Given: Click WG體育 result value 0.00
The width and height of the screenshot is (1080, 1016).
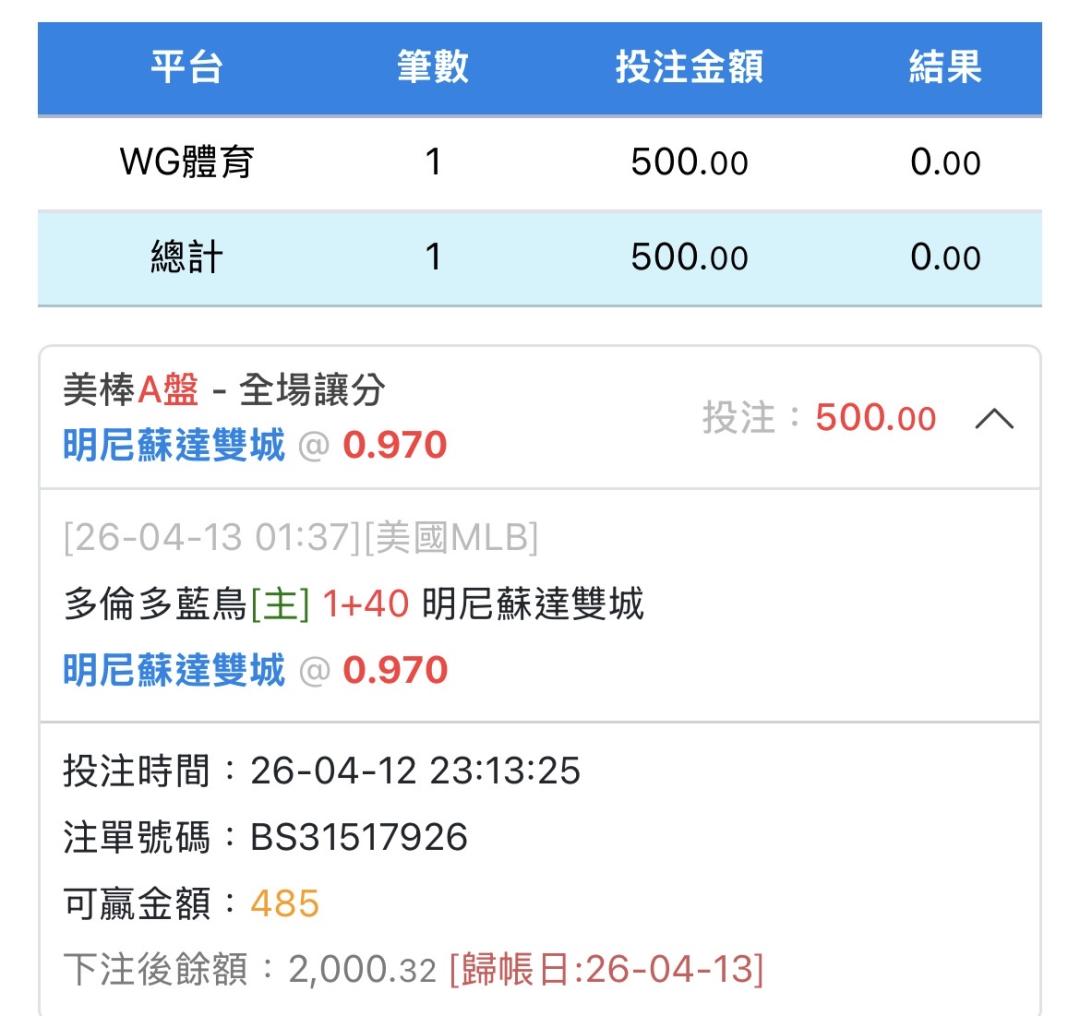Looking at the screenshot, I should 945,162.
